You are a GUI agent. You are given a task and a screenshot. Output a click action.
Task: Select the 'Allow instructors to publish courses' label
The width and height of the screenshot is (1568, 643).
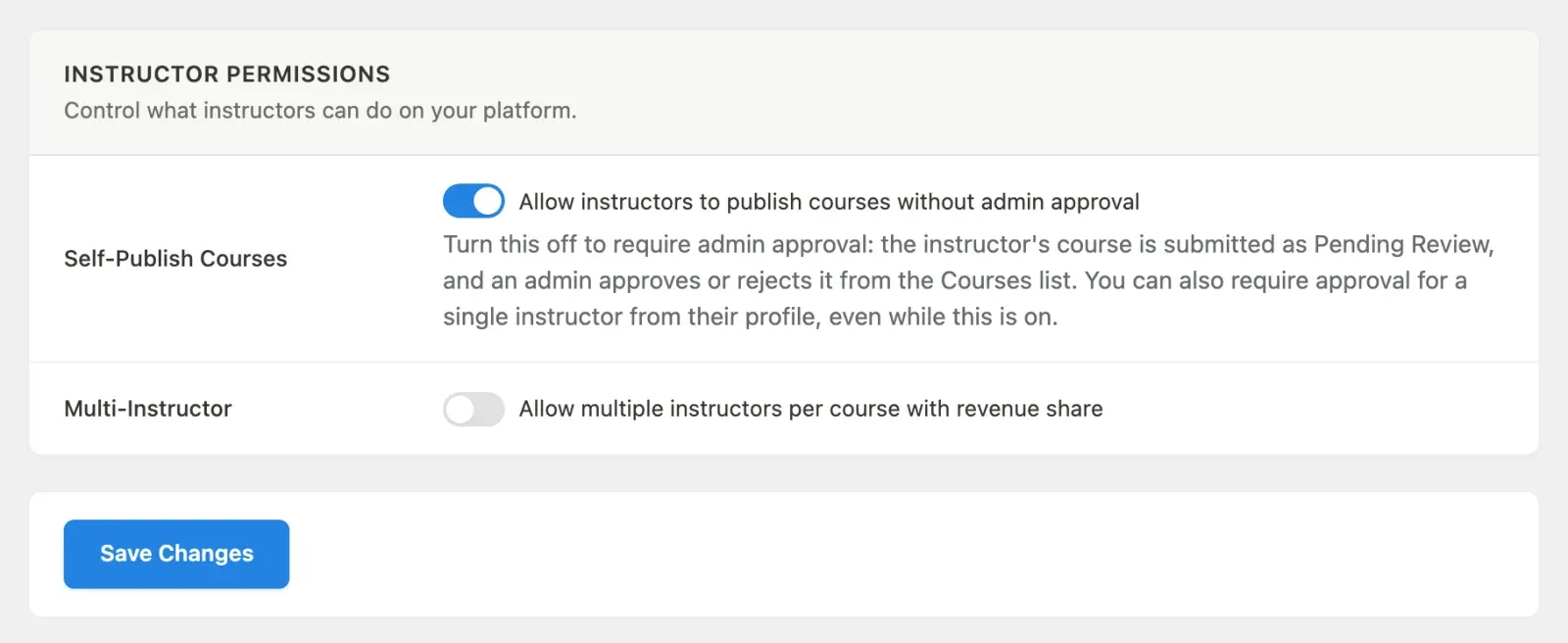829,202
